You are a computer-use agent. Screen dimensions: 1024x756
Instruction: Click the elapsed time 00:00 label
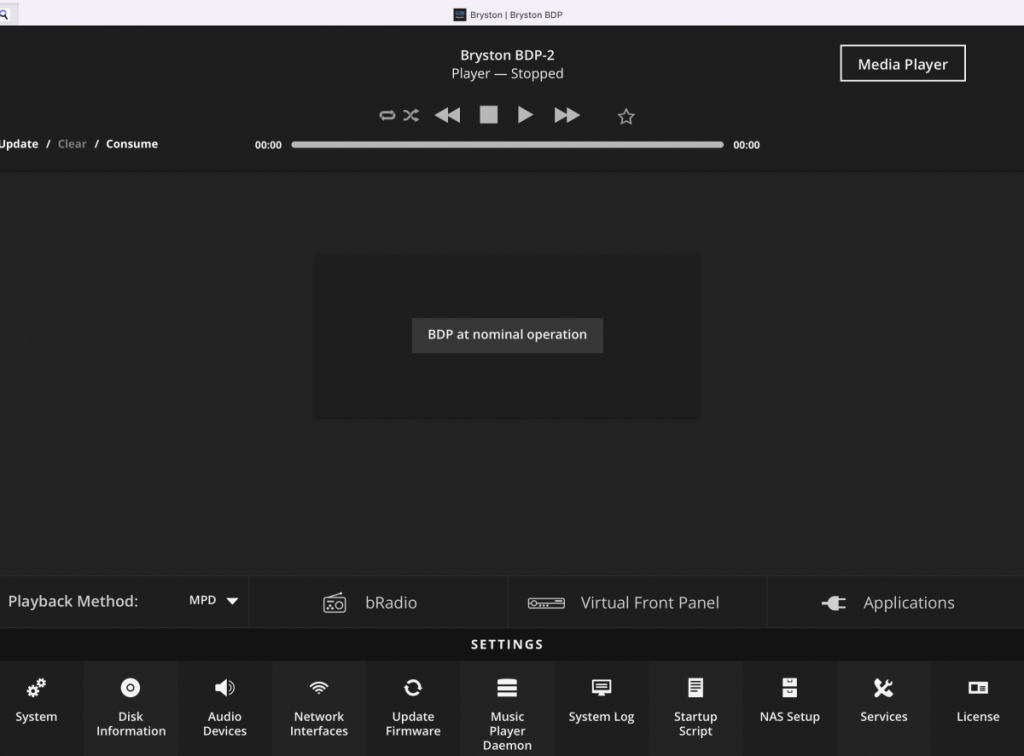click(268, 145)
